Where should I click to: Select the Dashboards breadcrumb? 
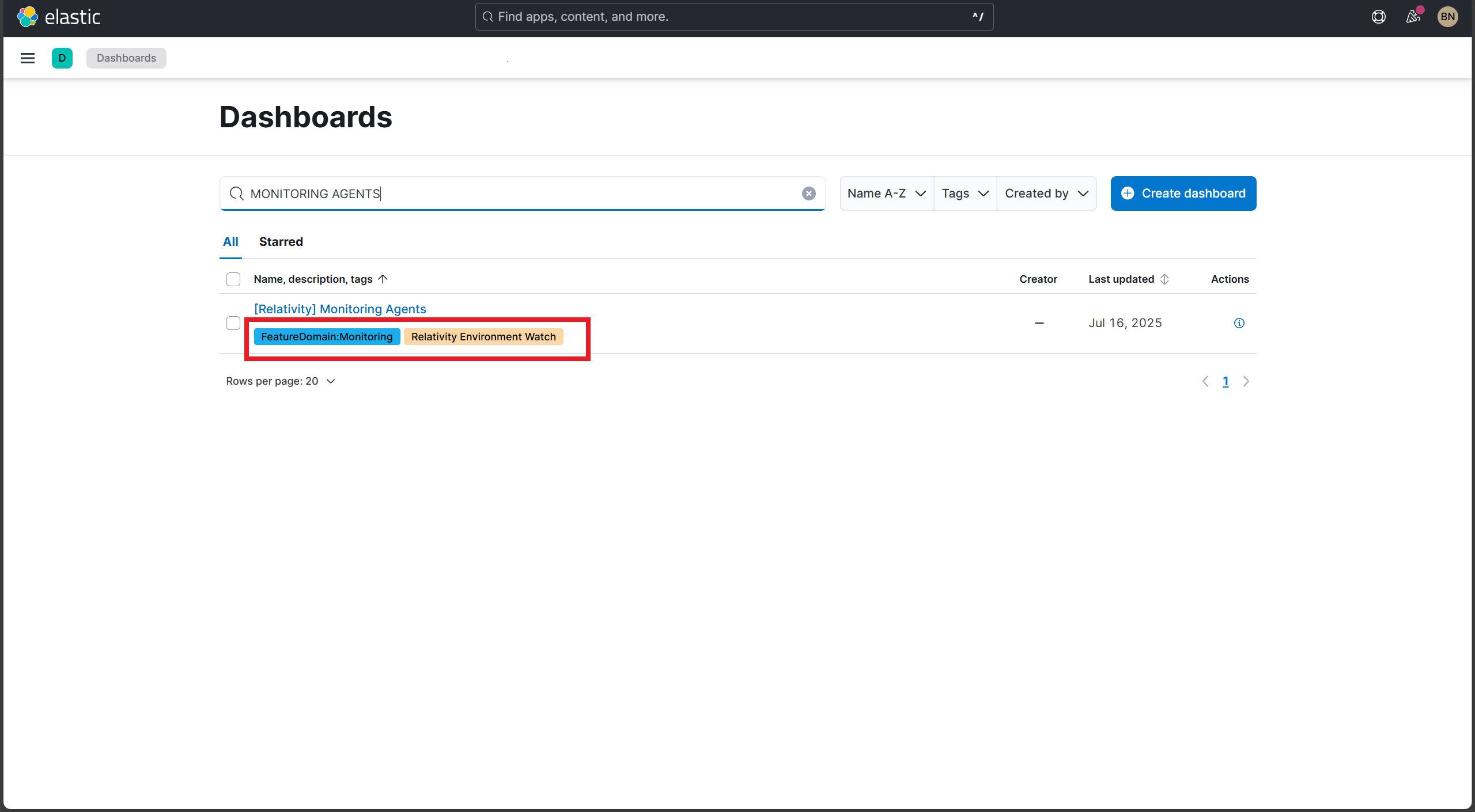pos(126,58)
